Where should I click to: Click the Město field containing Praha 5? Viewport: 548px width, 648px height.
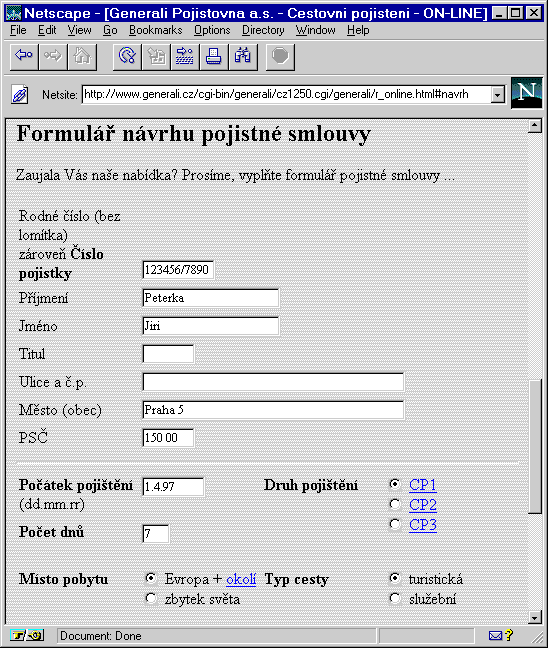[x=273, y=410]
